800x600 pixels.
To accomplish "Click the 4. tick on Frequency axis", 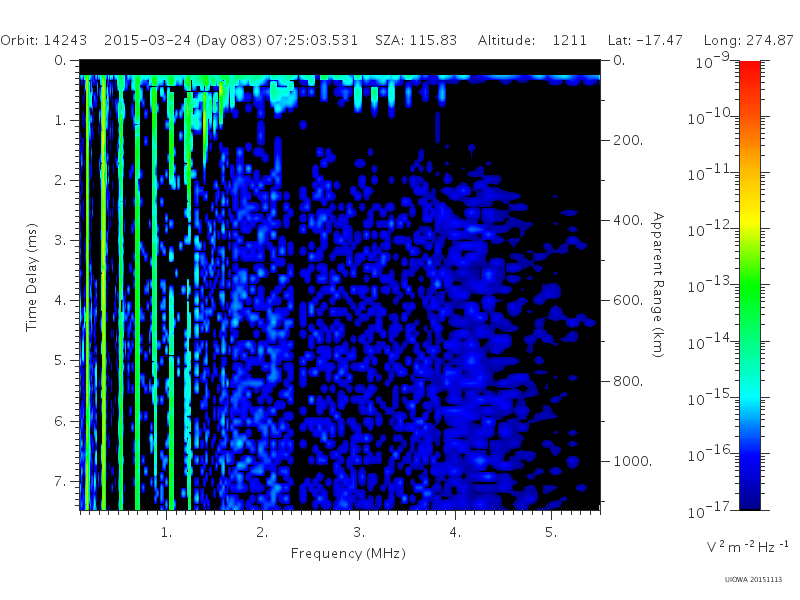I will point(455,532).
